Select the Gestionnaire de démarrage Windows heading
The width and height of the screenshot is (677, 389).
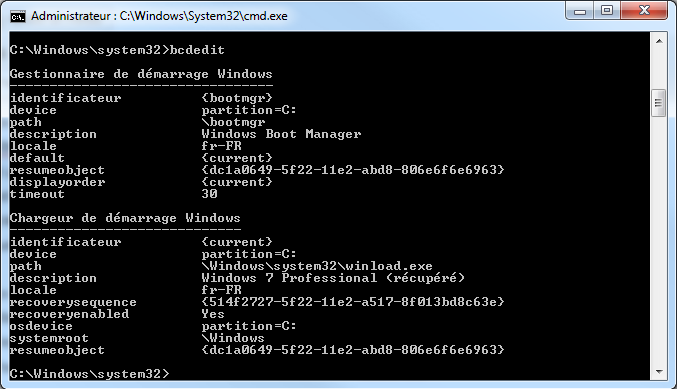(141, 74)
